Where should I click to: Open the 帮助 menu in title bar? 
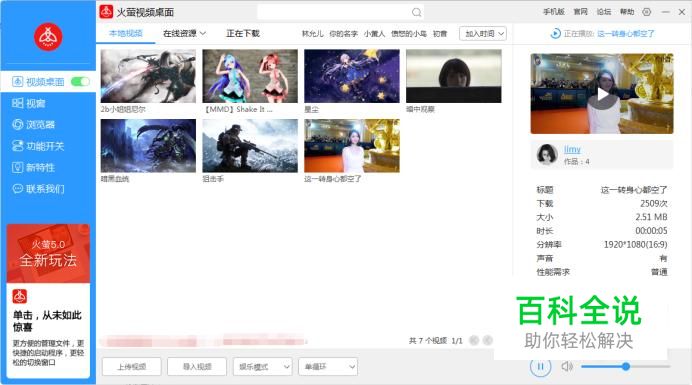tap(627, 12)
